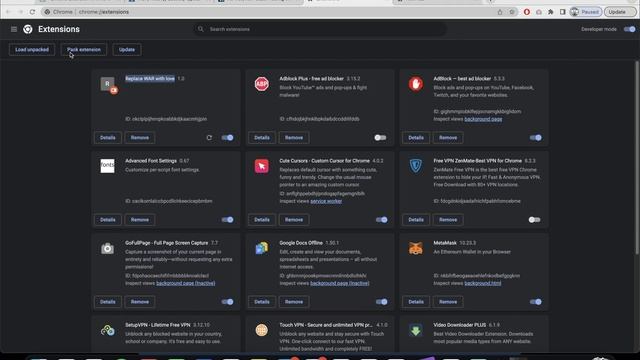This screenshot has height=360, width=640.
Task: Click the share icon in address bar
Action: click(500, 12)
